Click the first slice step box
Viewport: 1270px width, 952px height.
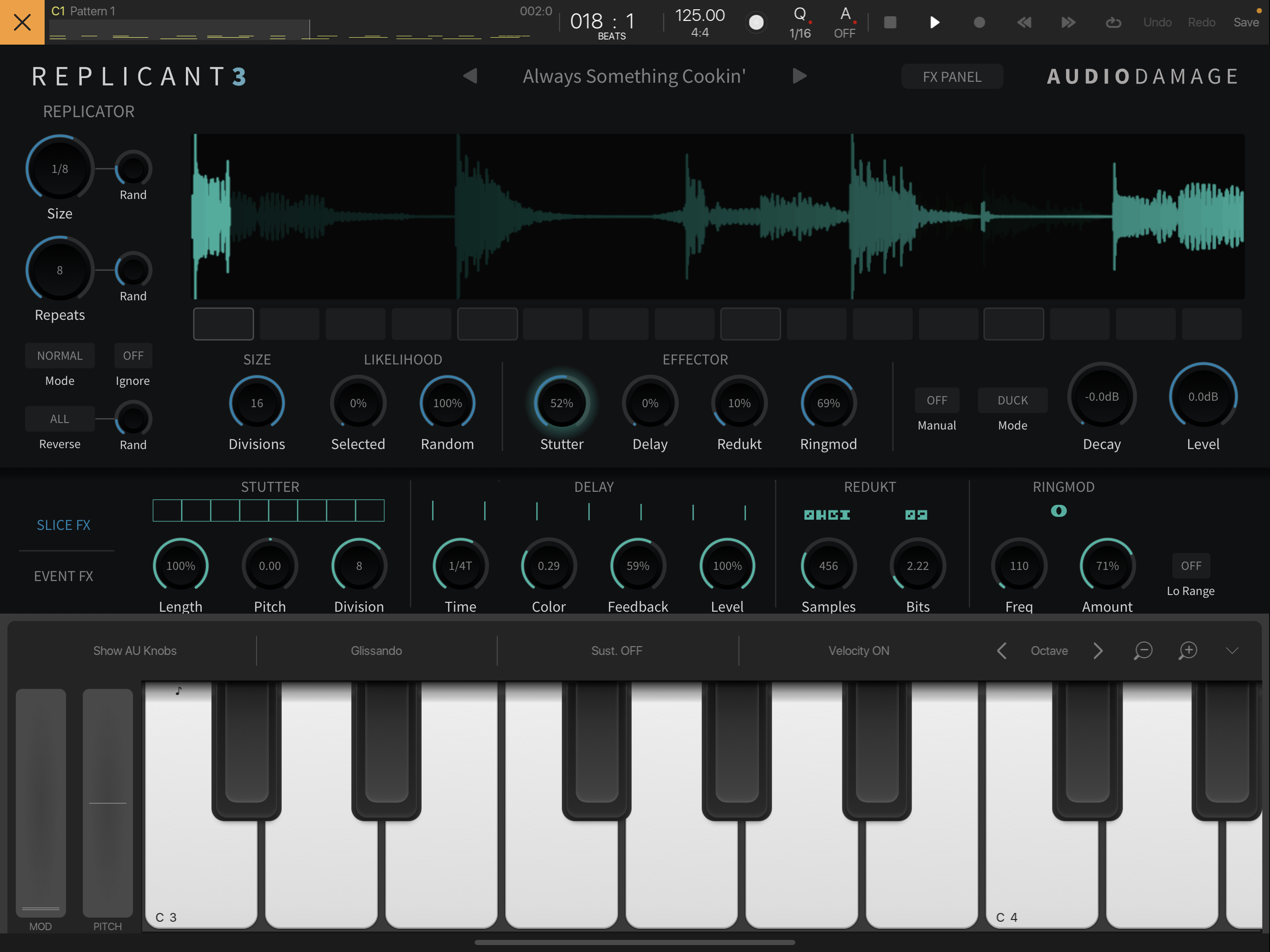pyautogui.click(x=223, y=324)
